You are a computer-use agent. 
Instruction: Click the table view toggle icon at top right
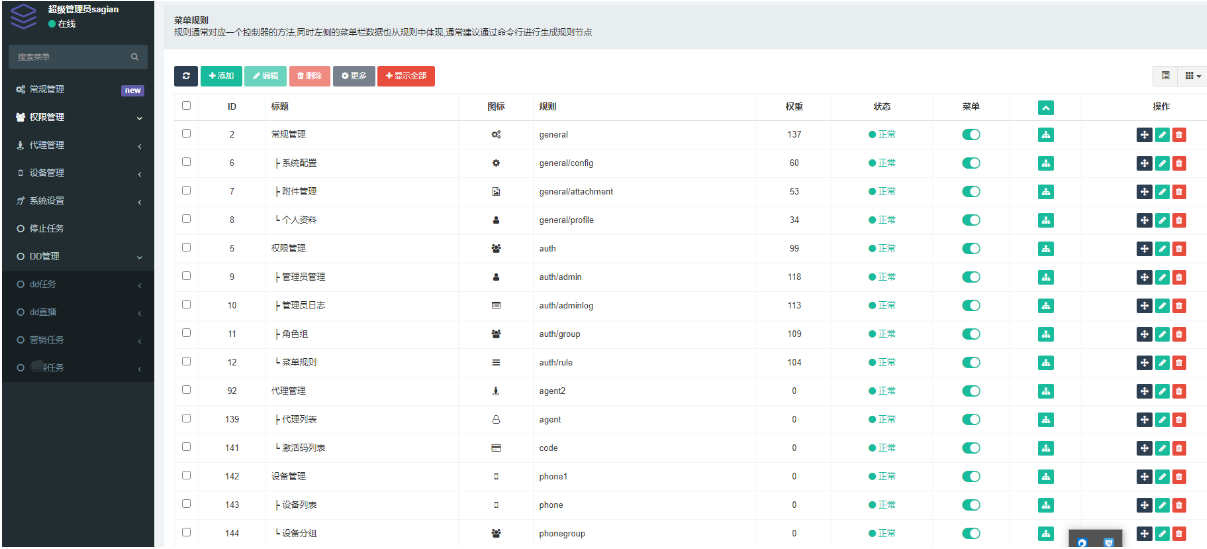tap(1166, 75)
